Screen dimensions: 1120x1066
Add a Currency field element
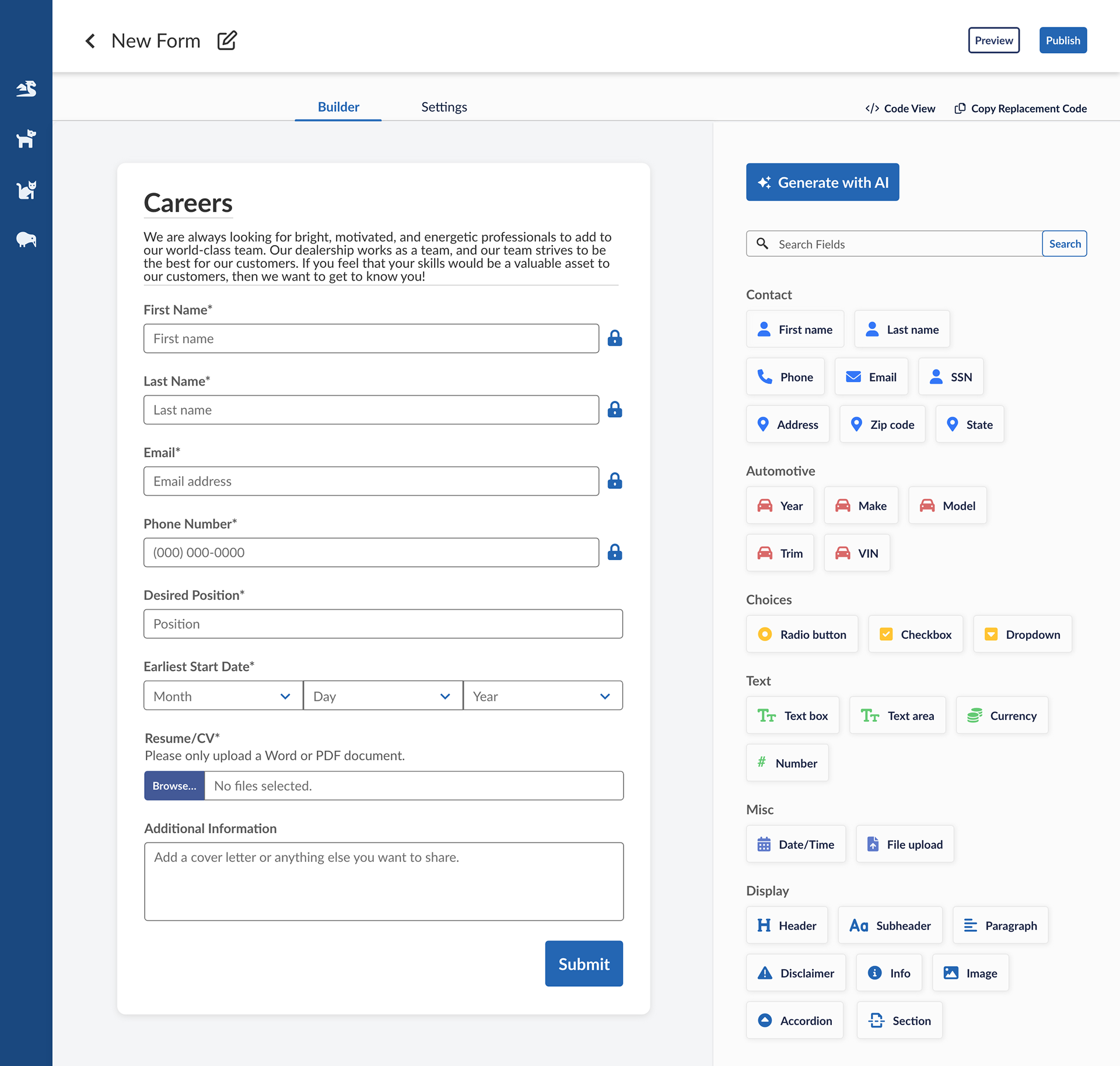1002,715
